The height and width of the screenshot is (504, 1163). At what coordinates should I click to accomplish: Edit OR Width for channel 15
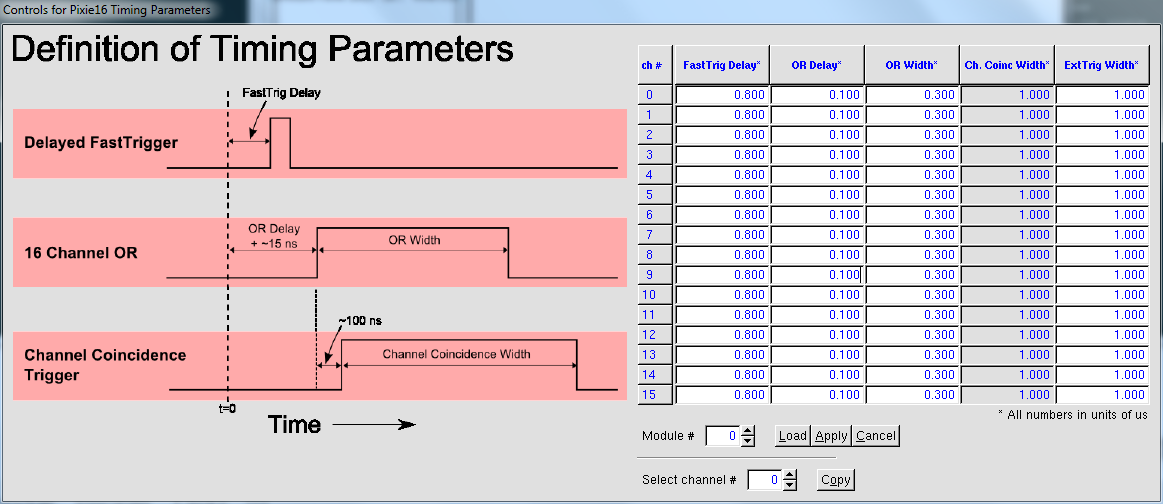912,395
